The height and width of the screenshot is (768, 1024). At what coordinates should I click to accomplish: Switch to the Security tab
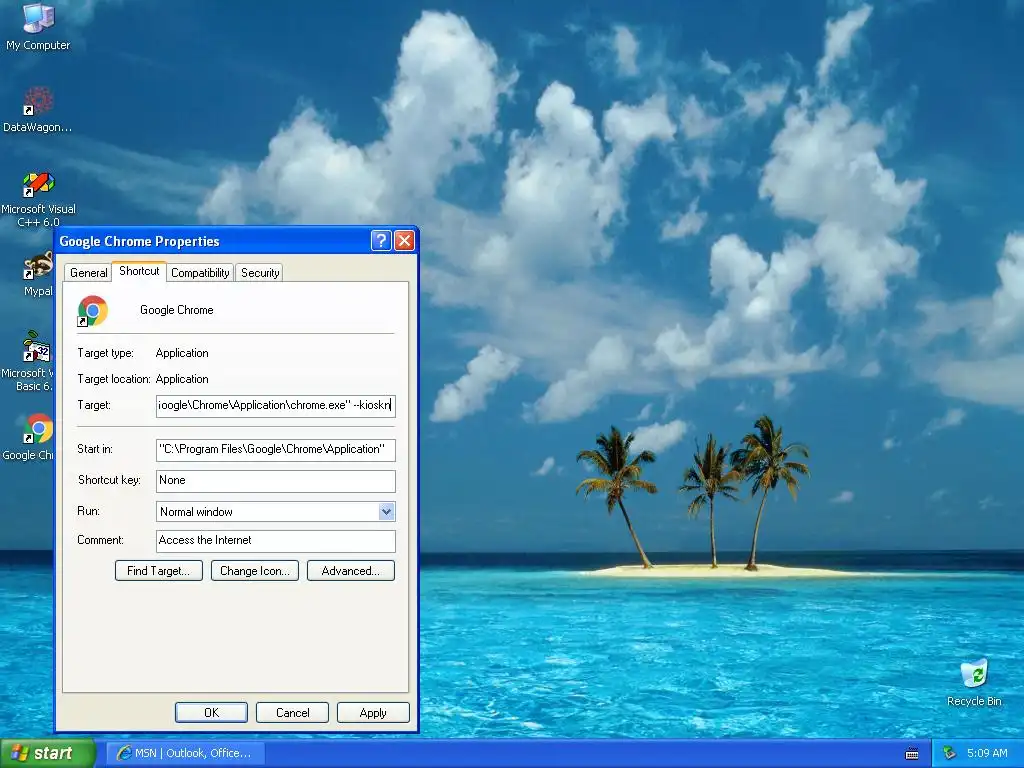260,273
